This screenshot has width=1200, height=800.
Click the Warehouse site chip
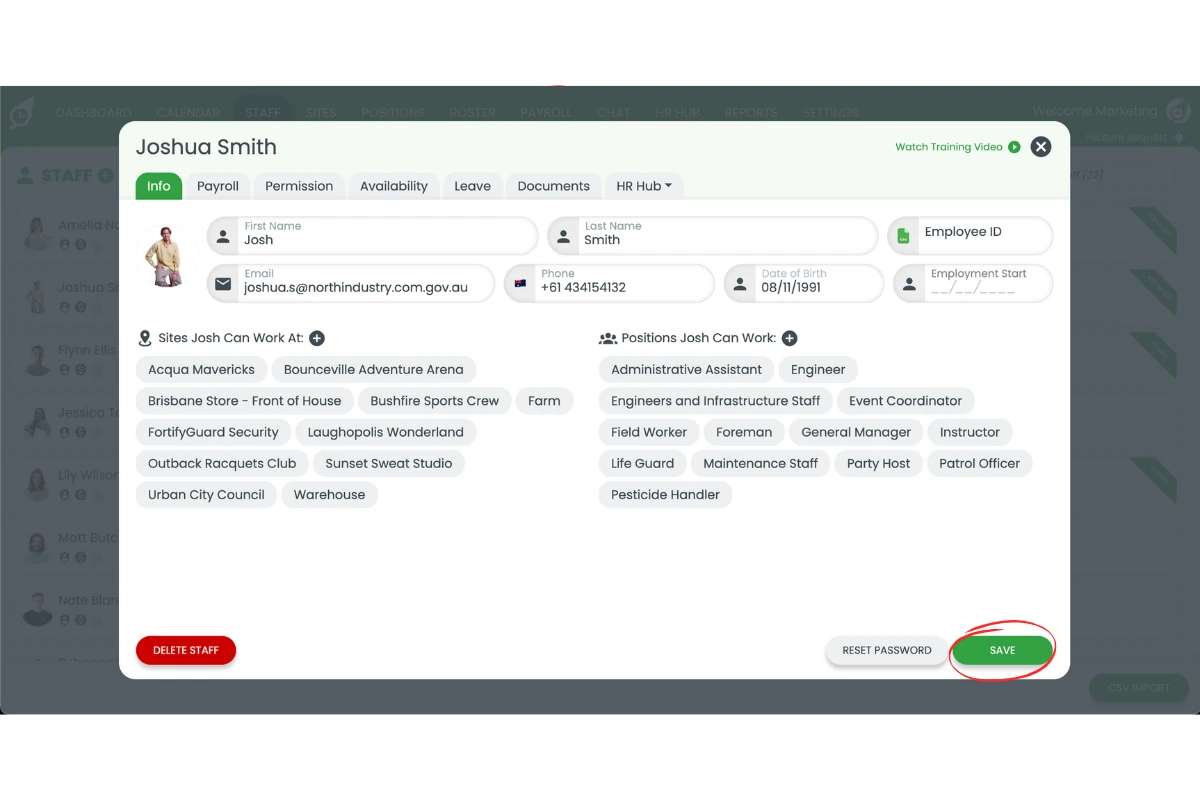tap(329, 494)
